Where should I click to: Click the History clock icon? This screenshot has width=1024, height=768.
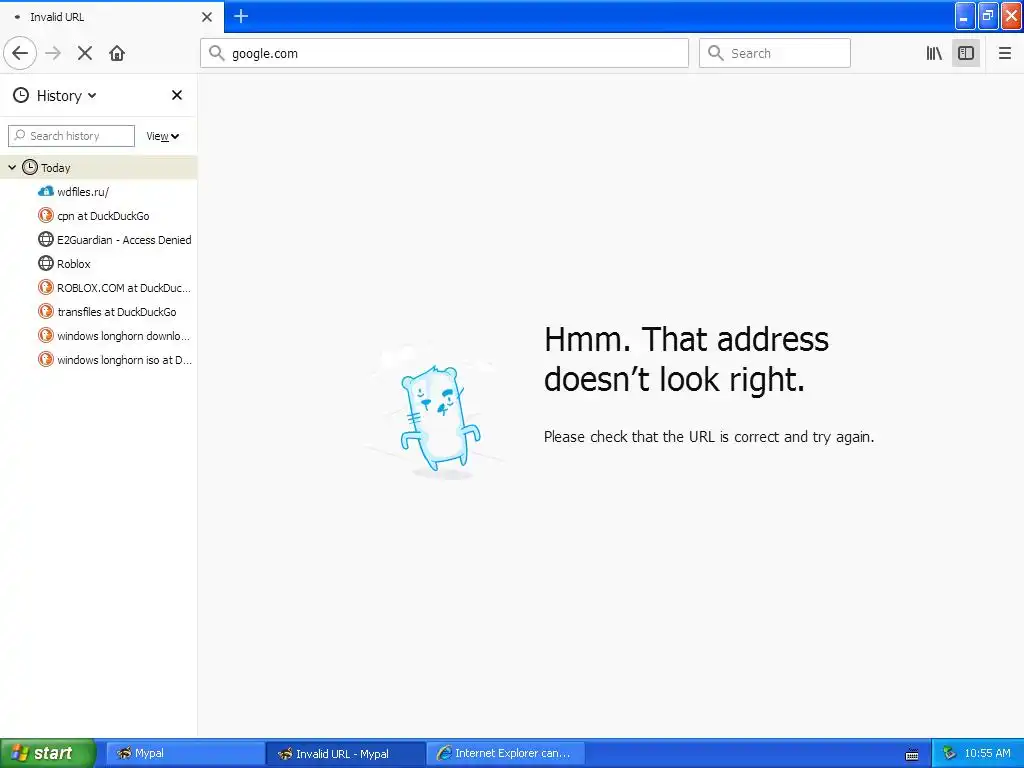coord(21,95)
